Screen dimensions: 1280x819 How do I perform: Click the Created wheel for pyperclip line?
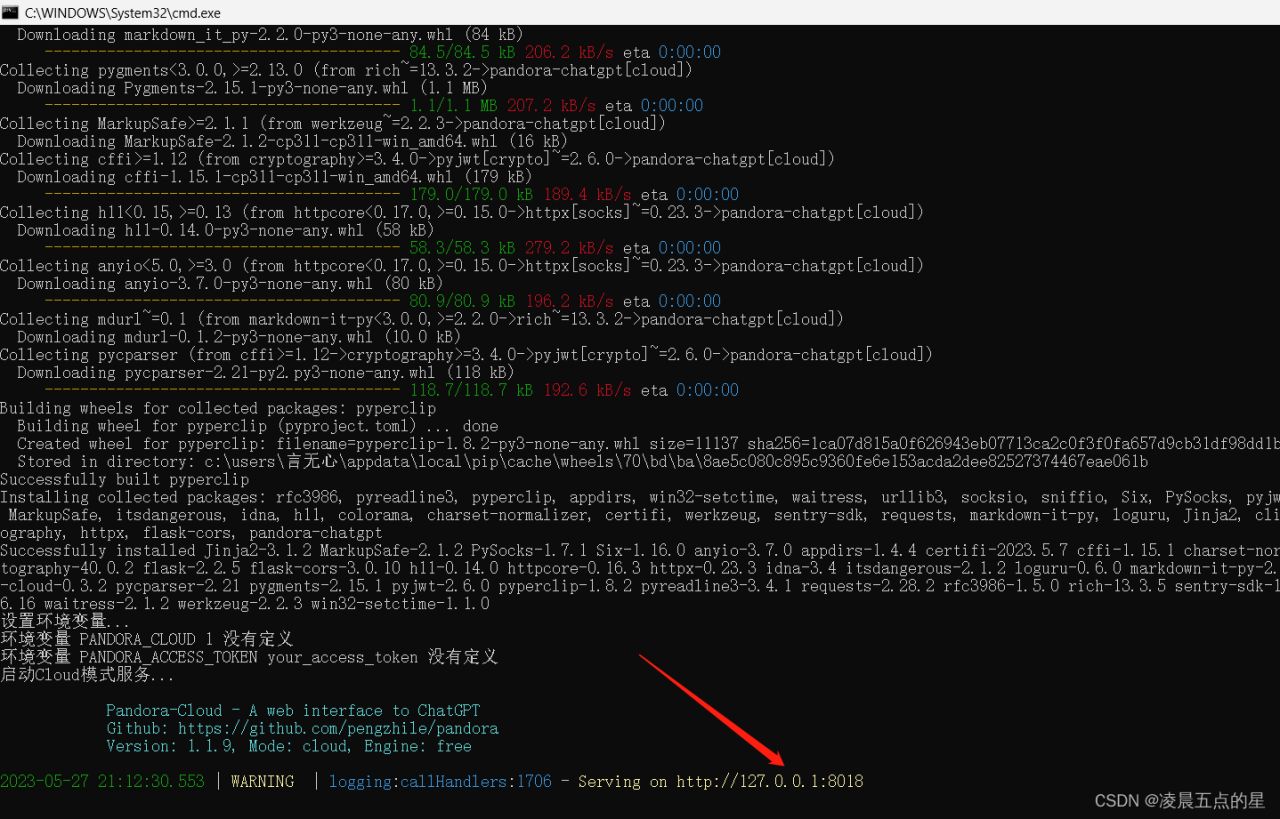648,443
